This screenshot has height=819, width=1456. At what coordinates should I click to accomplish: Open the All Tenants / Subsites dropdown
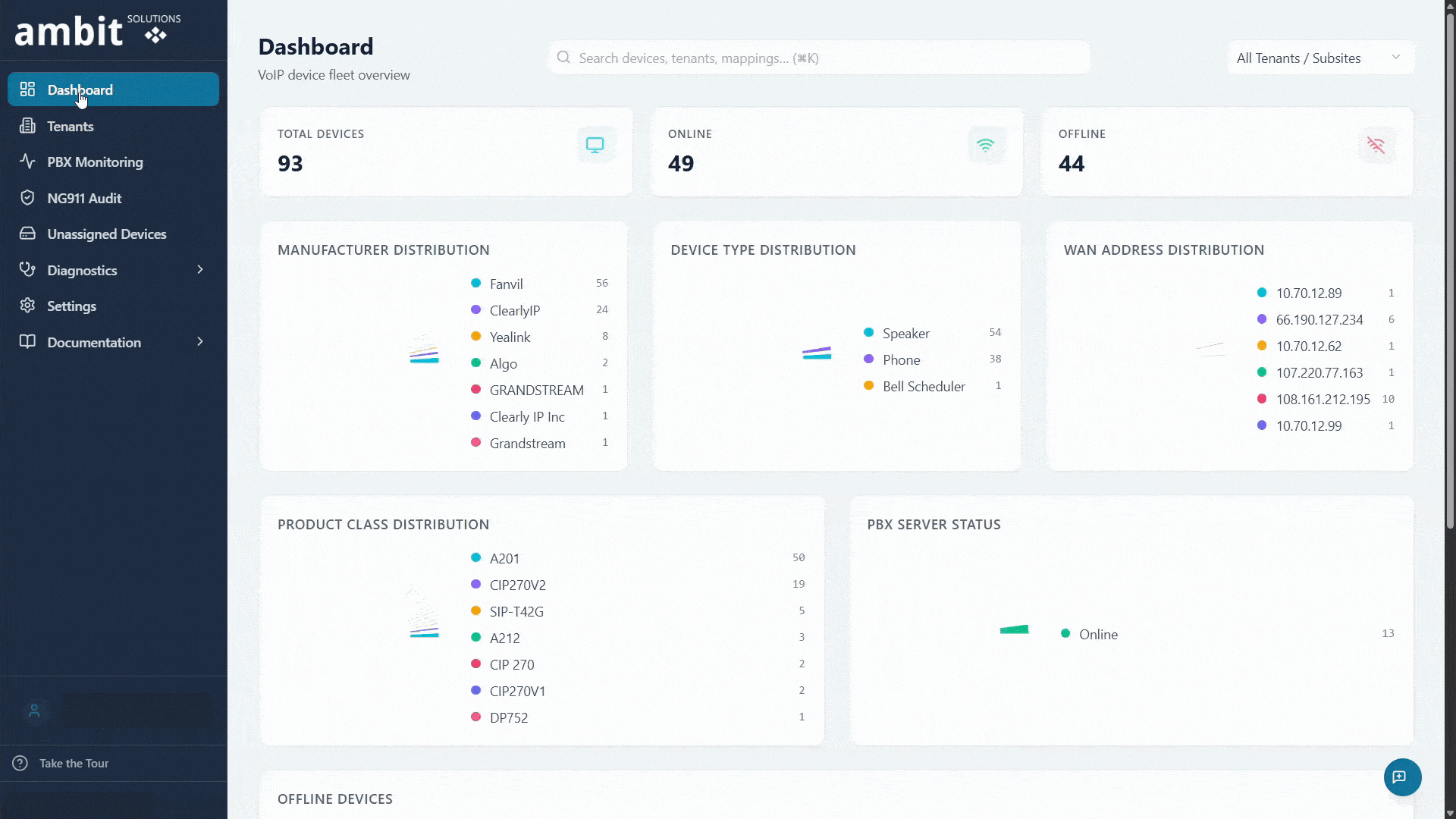(1320, 58)
